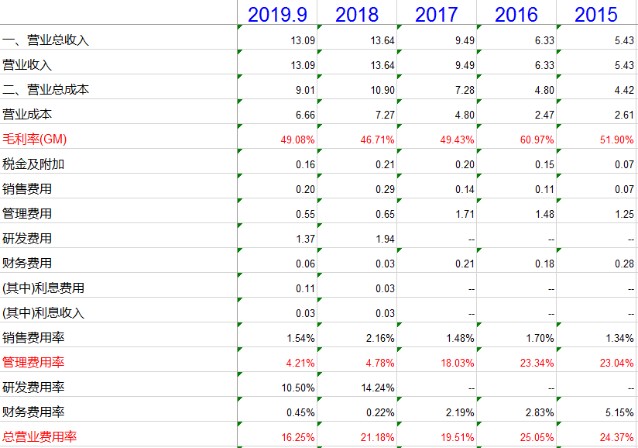The width and height of the screenshot is (638, 448).
Task: Select the 2015 column header cell
Action: 597,14
